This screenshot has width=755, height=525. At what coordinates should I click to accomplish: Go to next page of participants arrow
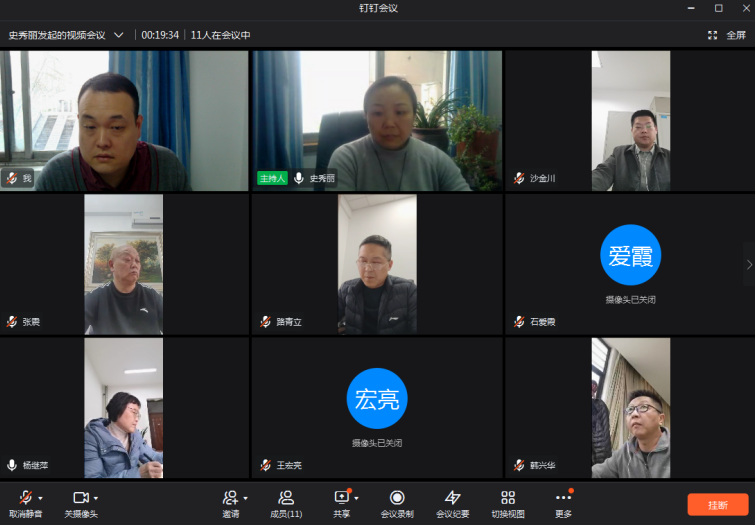click(746, 264)
